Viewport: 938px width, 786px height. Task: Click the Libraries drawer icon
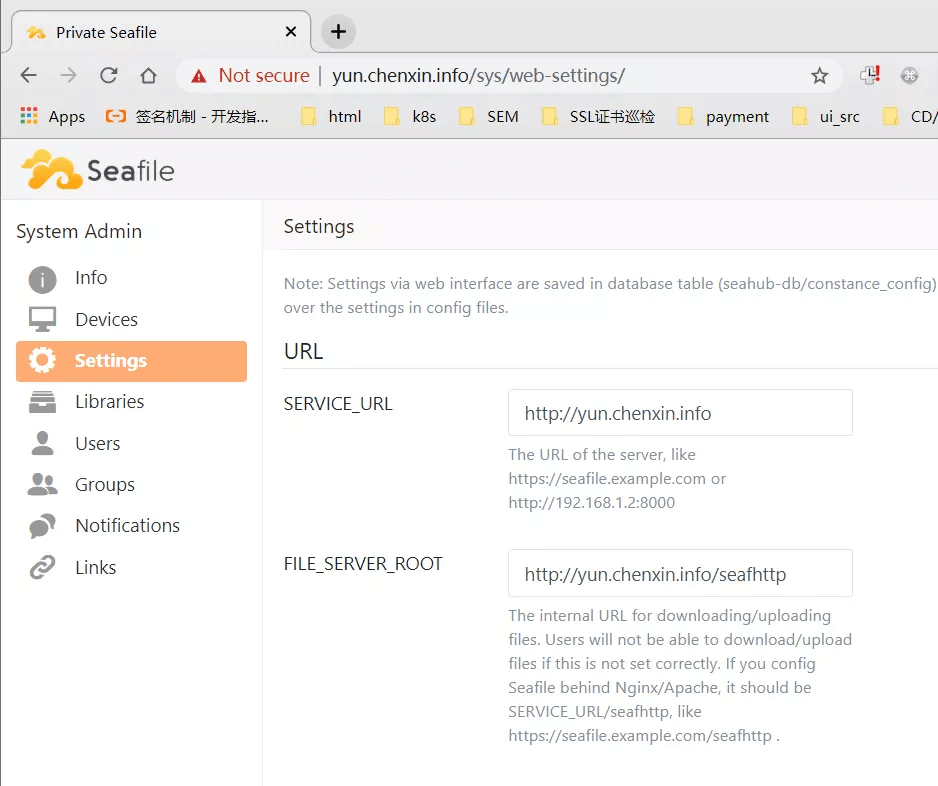pyautogui.click(x=42, y=402)
